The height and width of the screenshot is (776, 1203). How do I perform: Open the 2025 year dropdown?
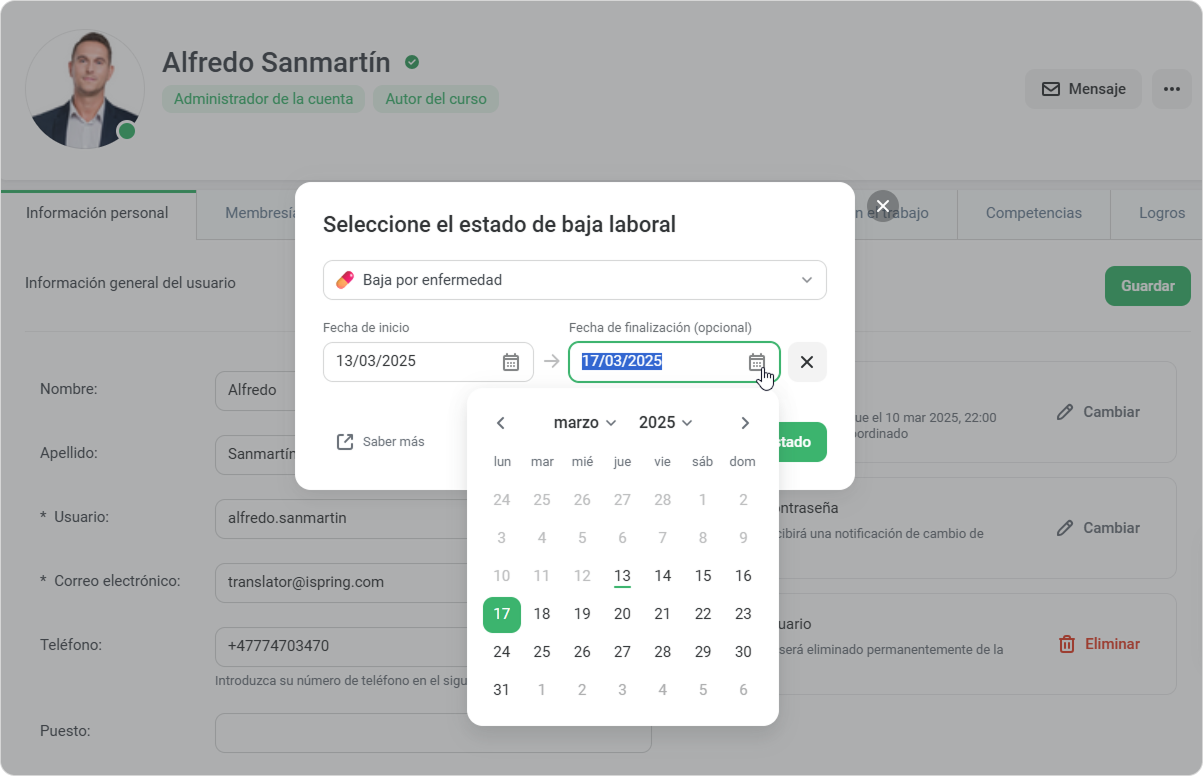pos(665,423)
